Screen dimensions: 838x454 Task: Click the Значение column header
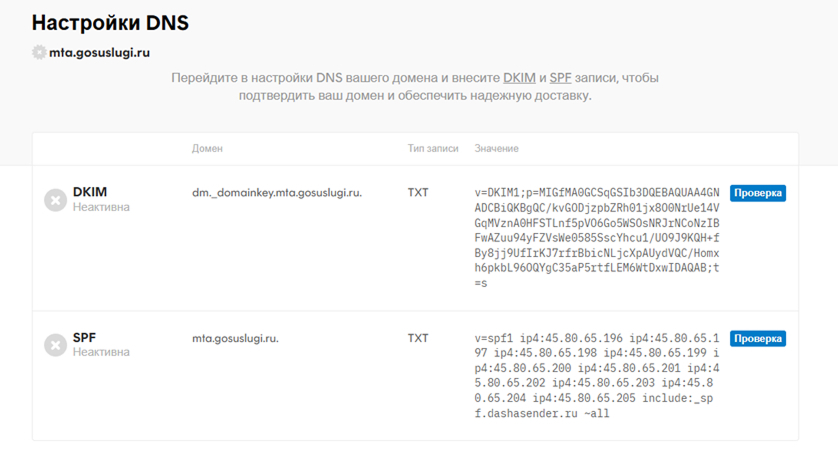[496, 148]
